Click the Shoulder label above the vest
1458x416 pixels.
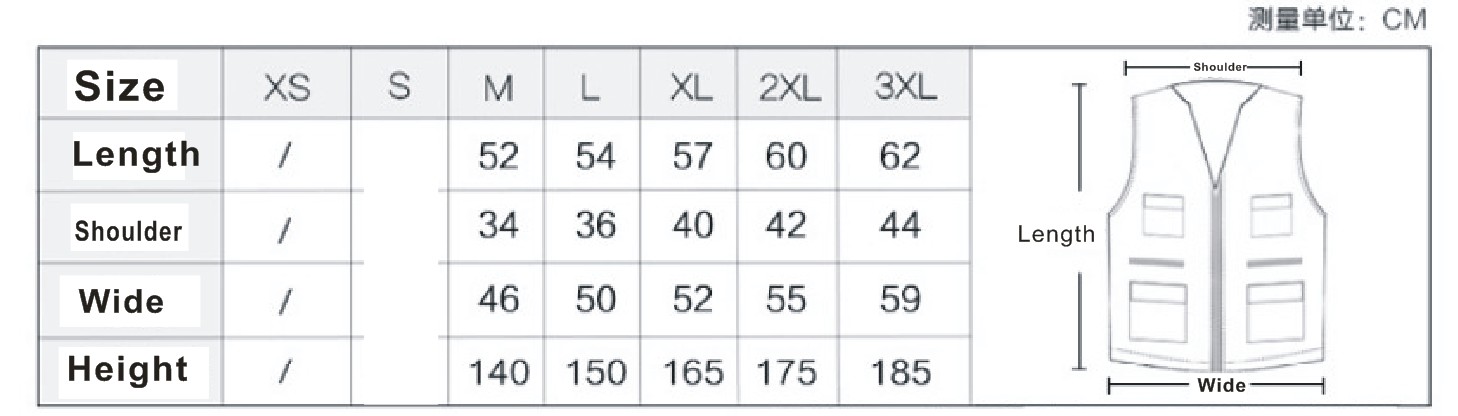tap(1220, 67)
